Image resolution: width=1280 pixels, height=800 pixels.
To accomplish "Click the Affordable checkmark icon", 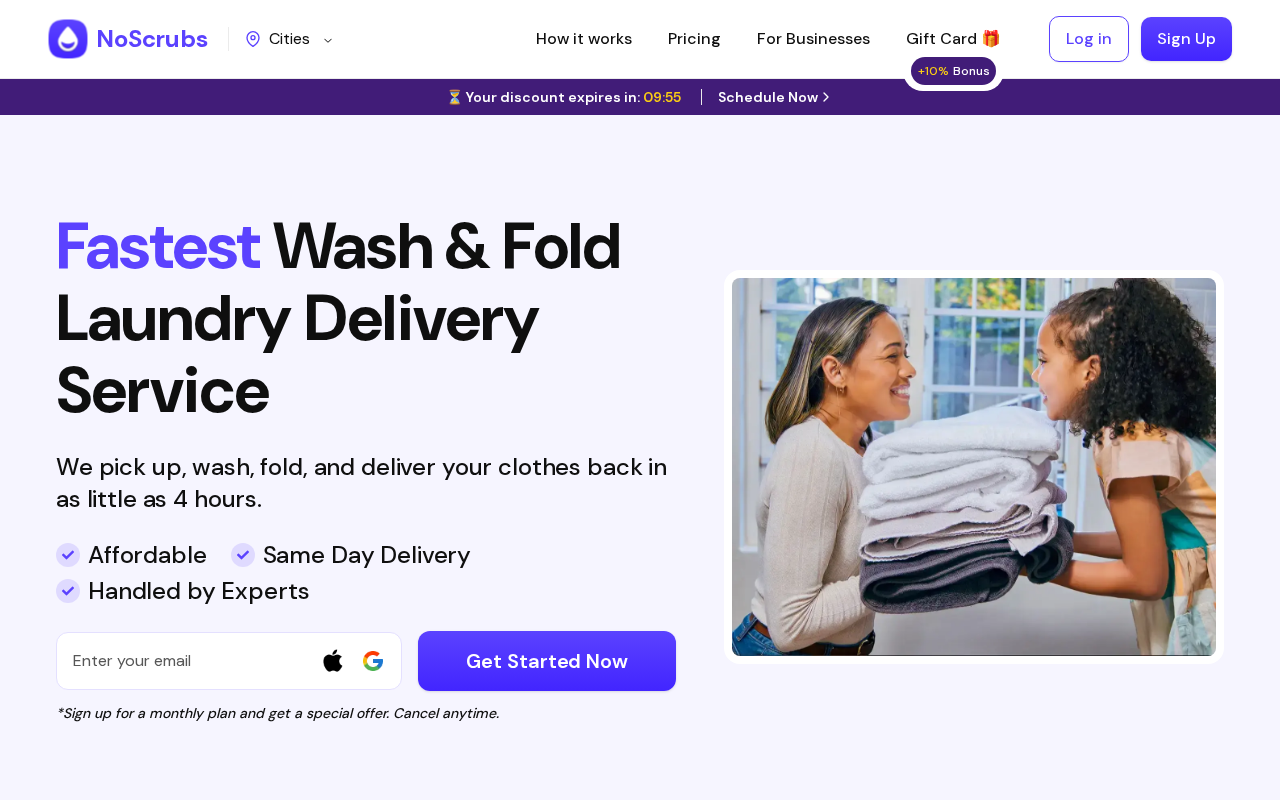I will click(x=68, y=555).
